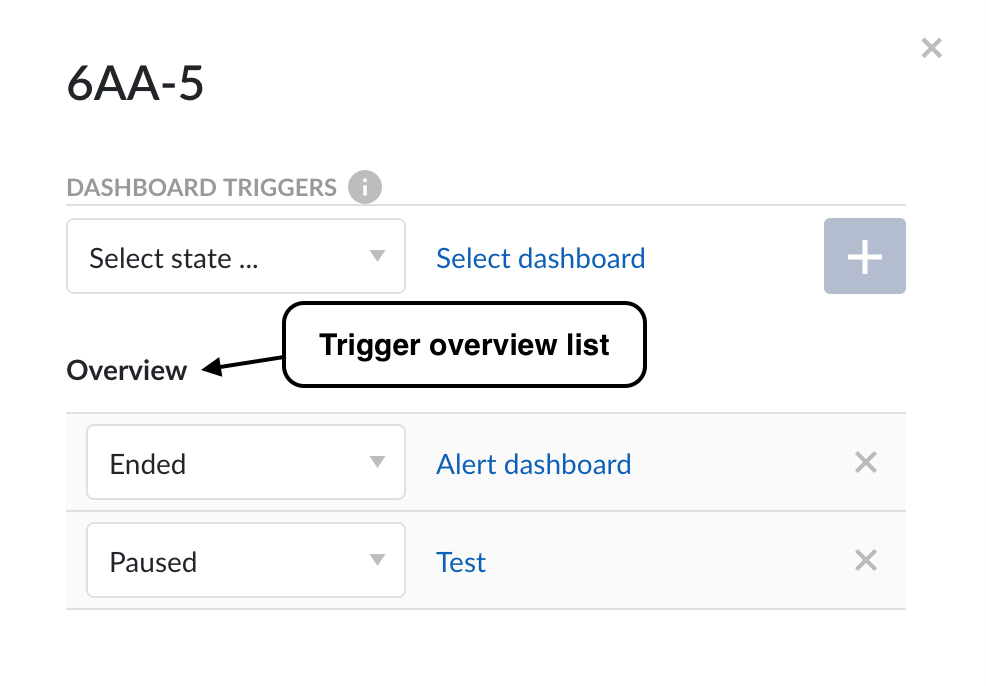
Task: Click the X to close the 6AA-5 dialog
Action: coord(931,47)
